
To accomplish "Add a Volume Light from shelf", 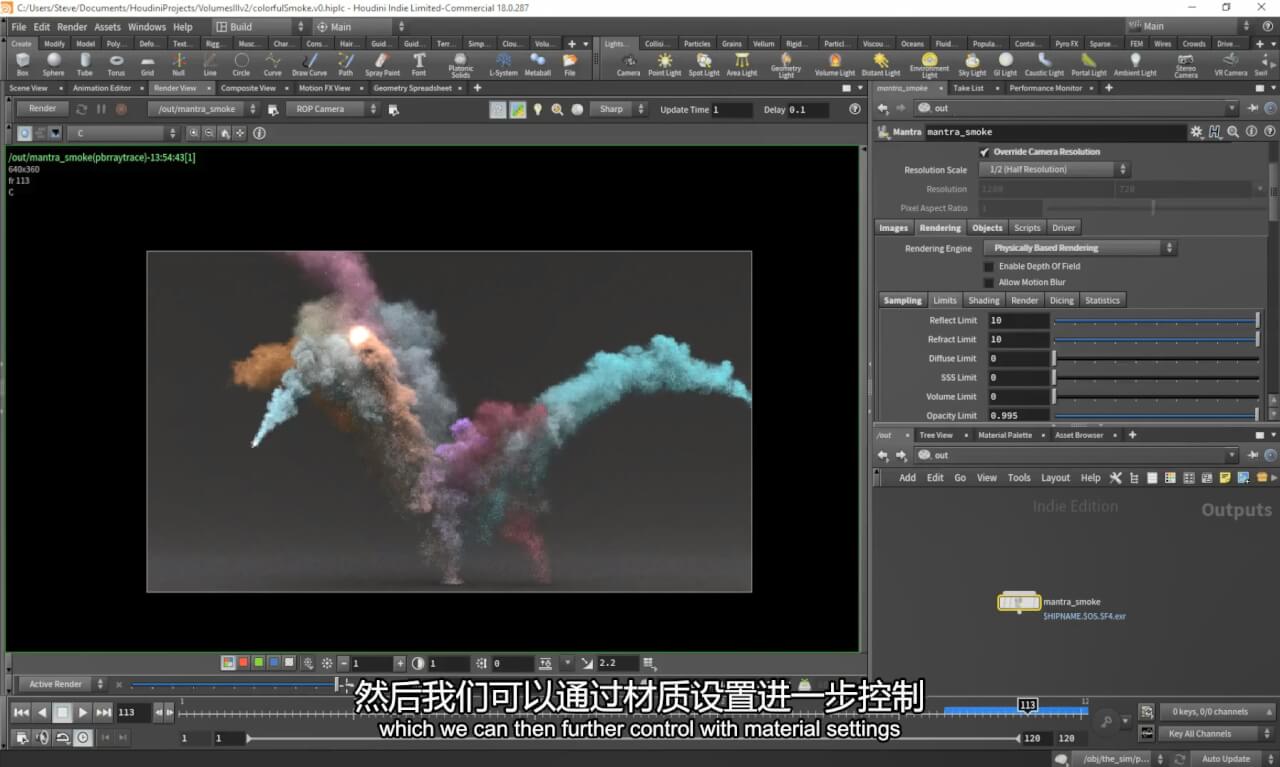I will click(834, 65).
